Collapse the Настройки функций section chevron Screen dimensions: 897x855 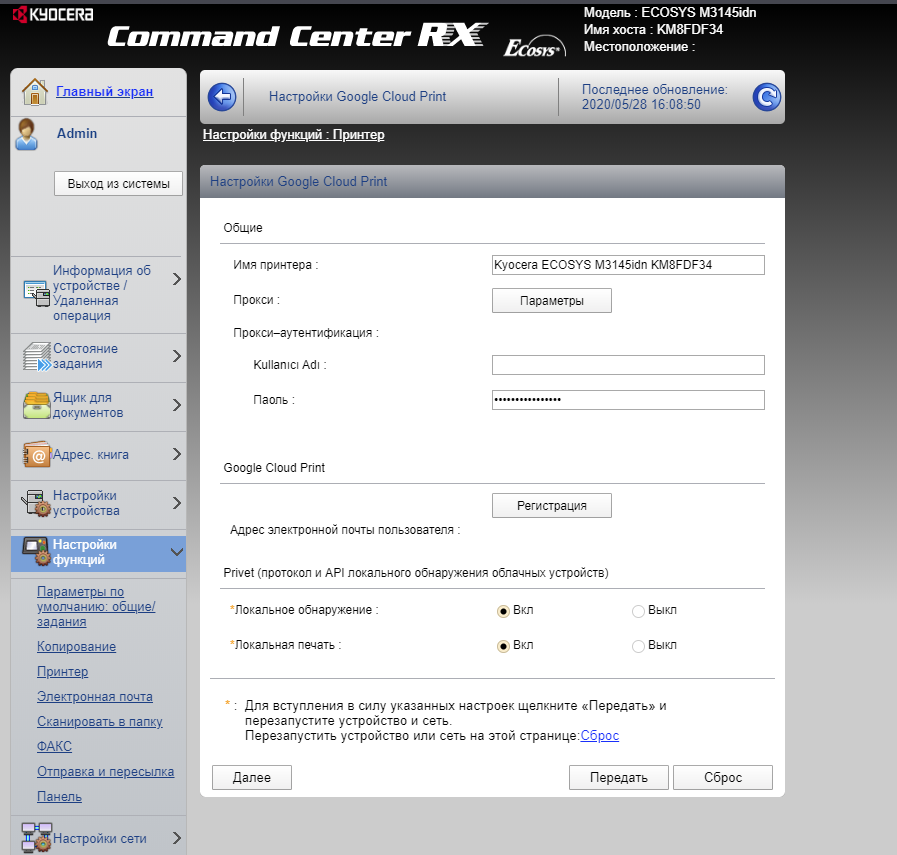176,552
